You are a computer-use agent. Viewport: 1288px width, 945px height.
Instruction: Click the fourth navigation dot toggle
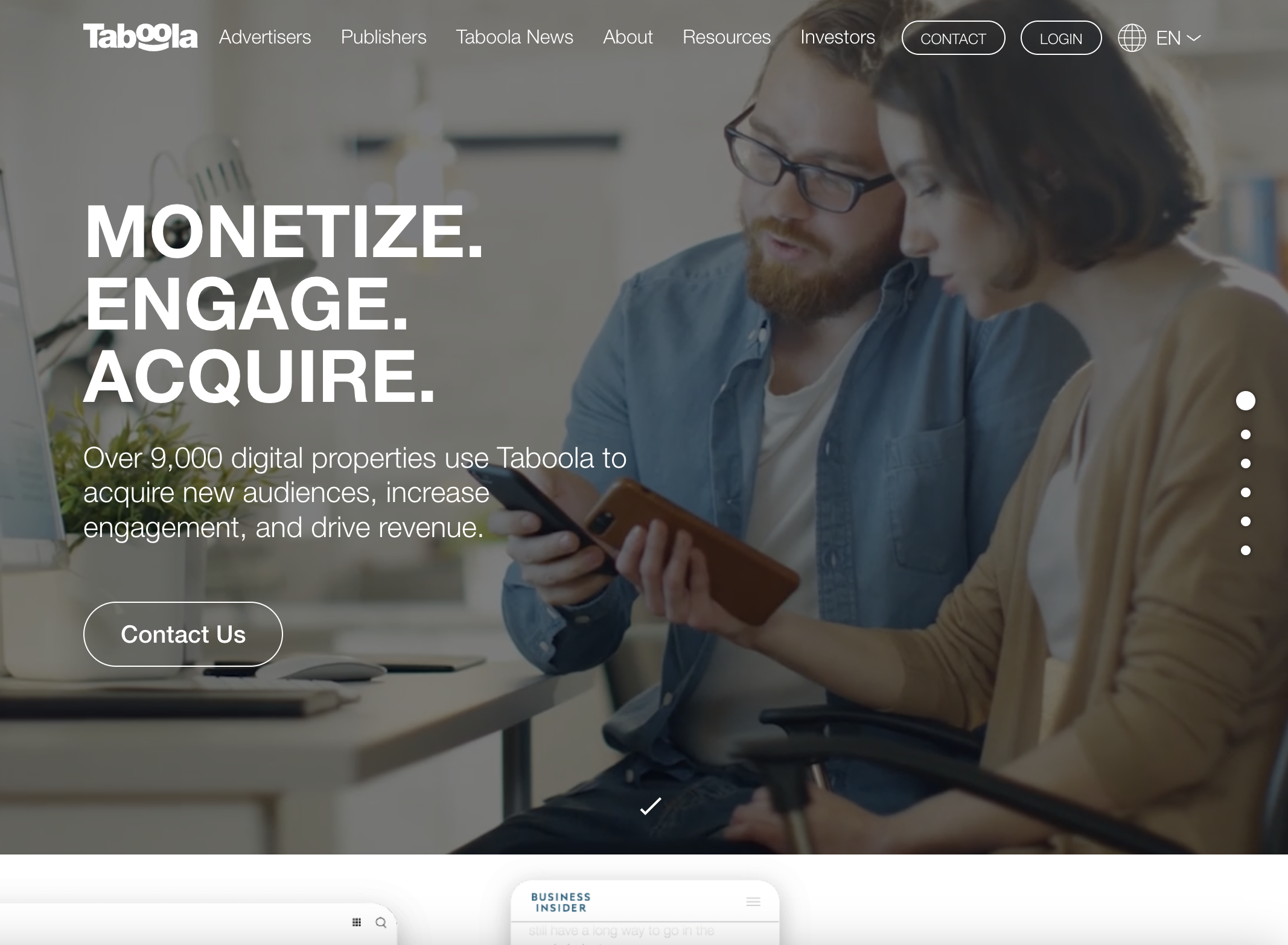pyautogui.click(x=1248, y=491)
